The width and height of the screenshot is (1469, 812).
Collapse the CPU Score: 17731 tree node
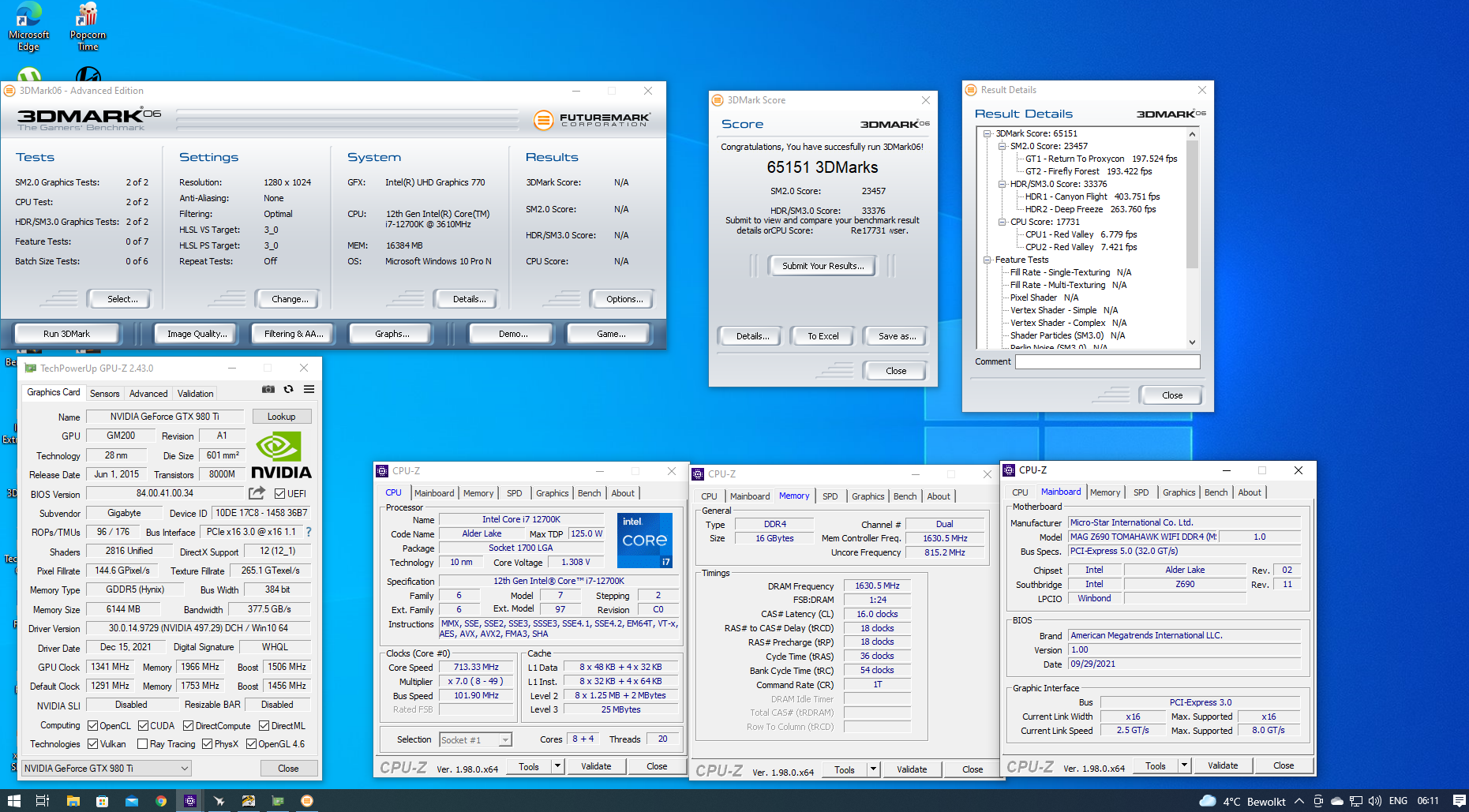(1002, 223)
